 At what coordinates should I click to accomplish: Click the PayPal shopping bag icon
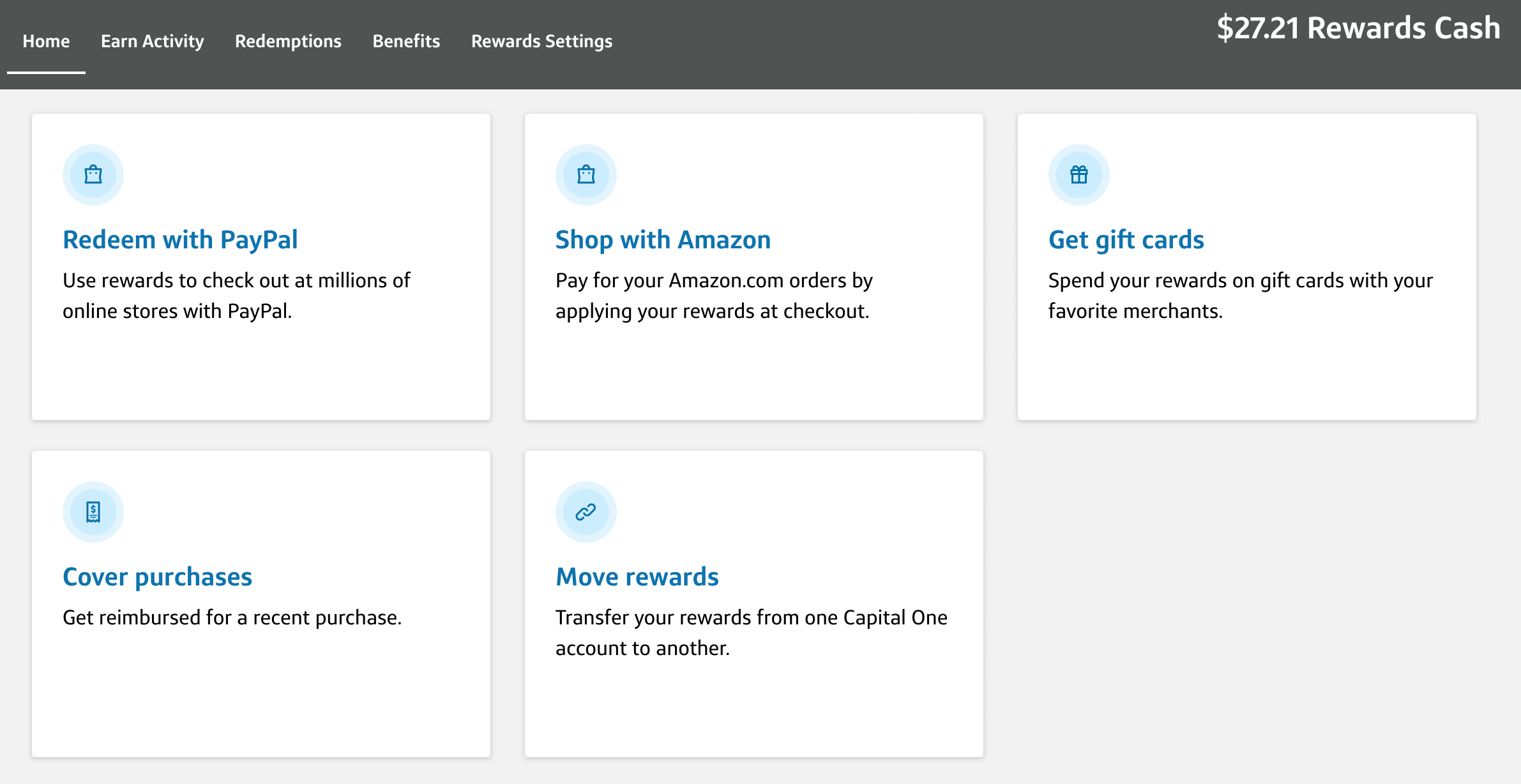(x=93, y=174)
